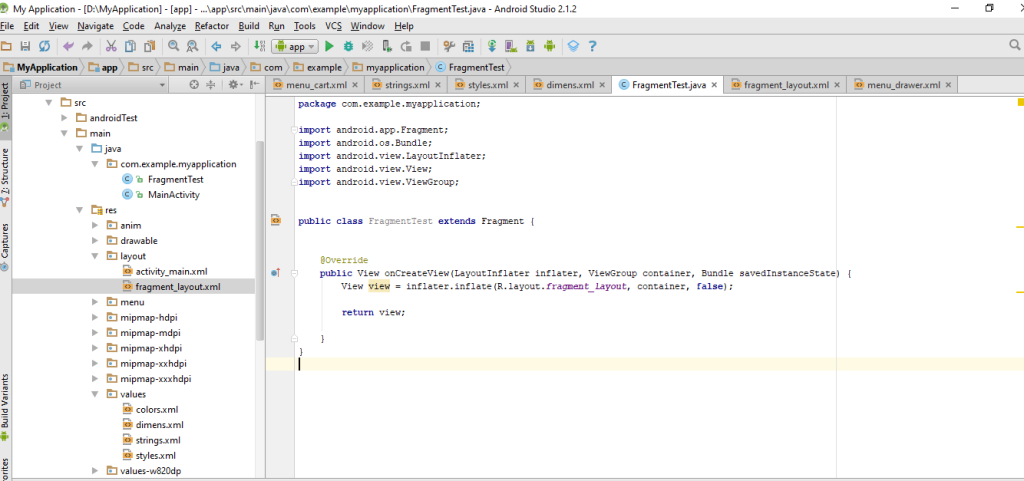Navigate Forward with the right arrow icon
The width and height of the screenshot is (1024, 481).
pyautogui.click(x=236, y=46)
